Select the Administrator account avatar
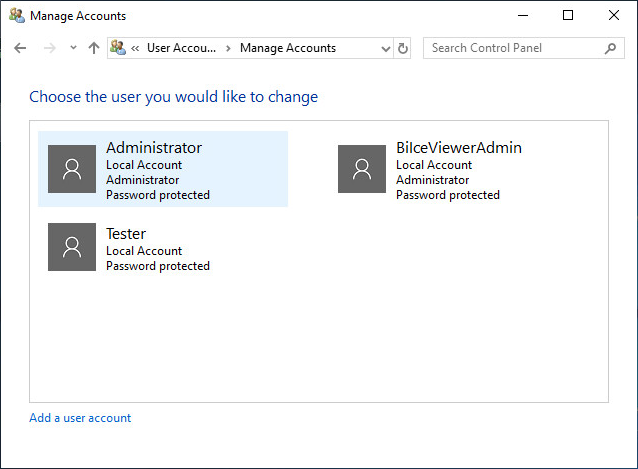Viewport: 638px width, 469px height. click(72, 169)
